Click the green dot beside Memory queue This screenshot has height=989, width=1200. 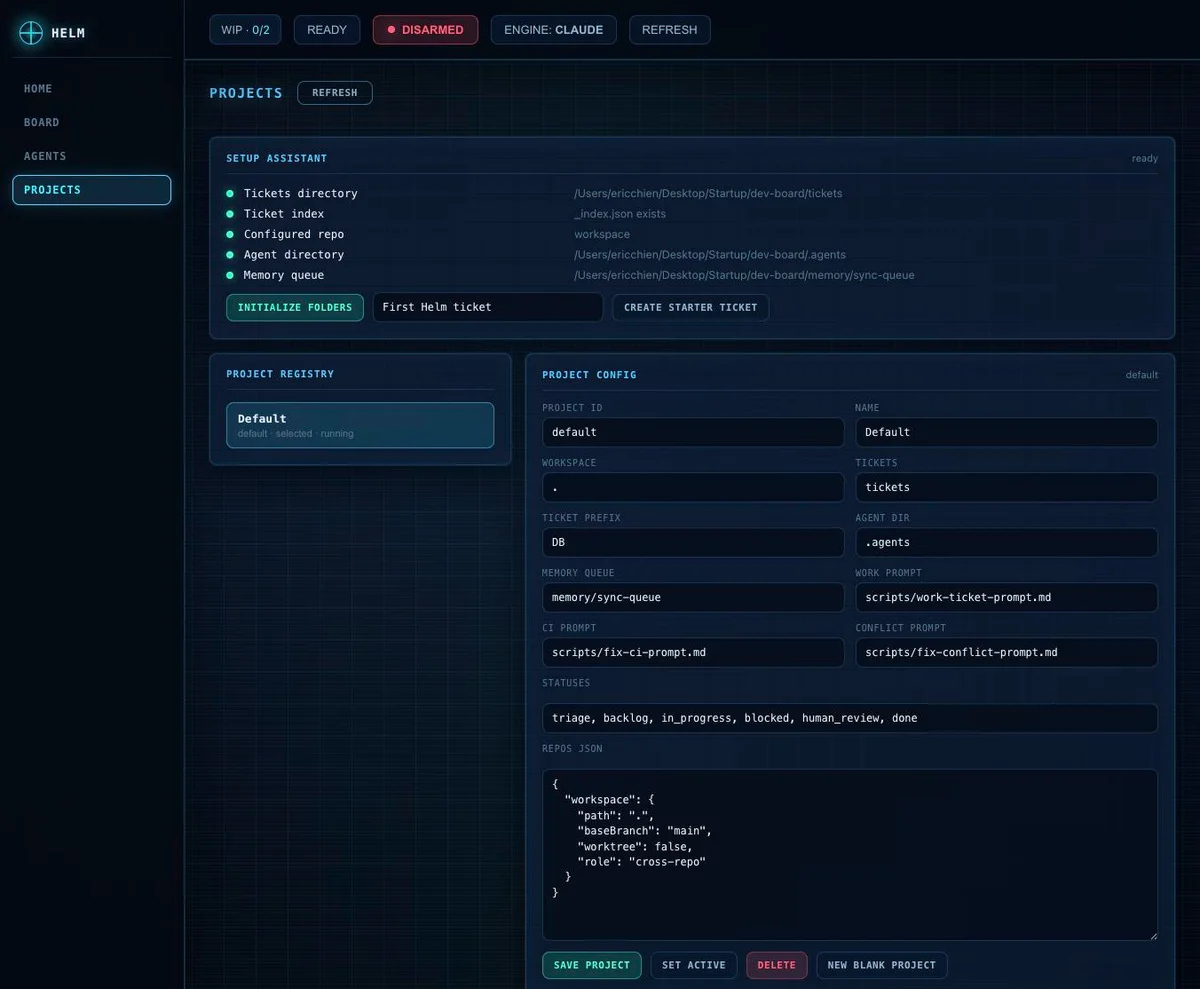pyautogui.click(x=230, y=275)
